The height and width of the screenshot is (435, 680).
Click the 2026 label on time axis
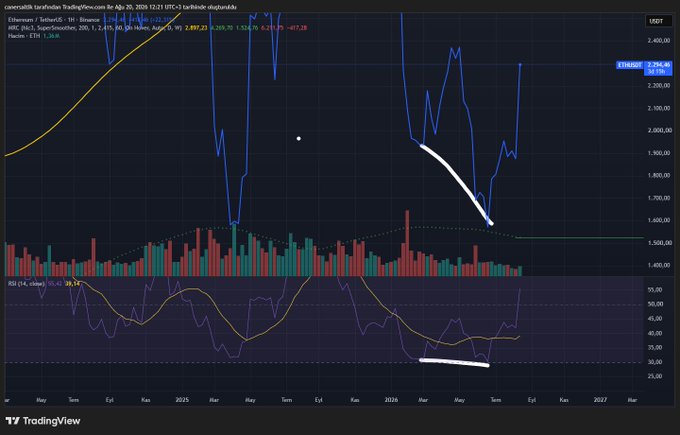tap(391, 400)
